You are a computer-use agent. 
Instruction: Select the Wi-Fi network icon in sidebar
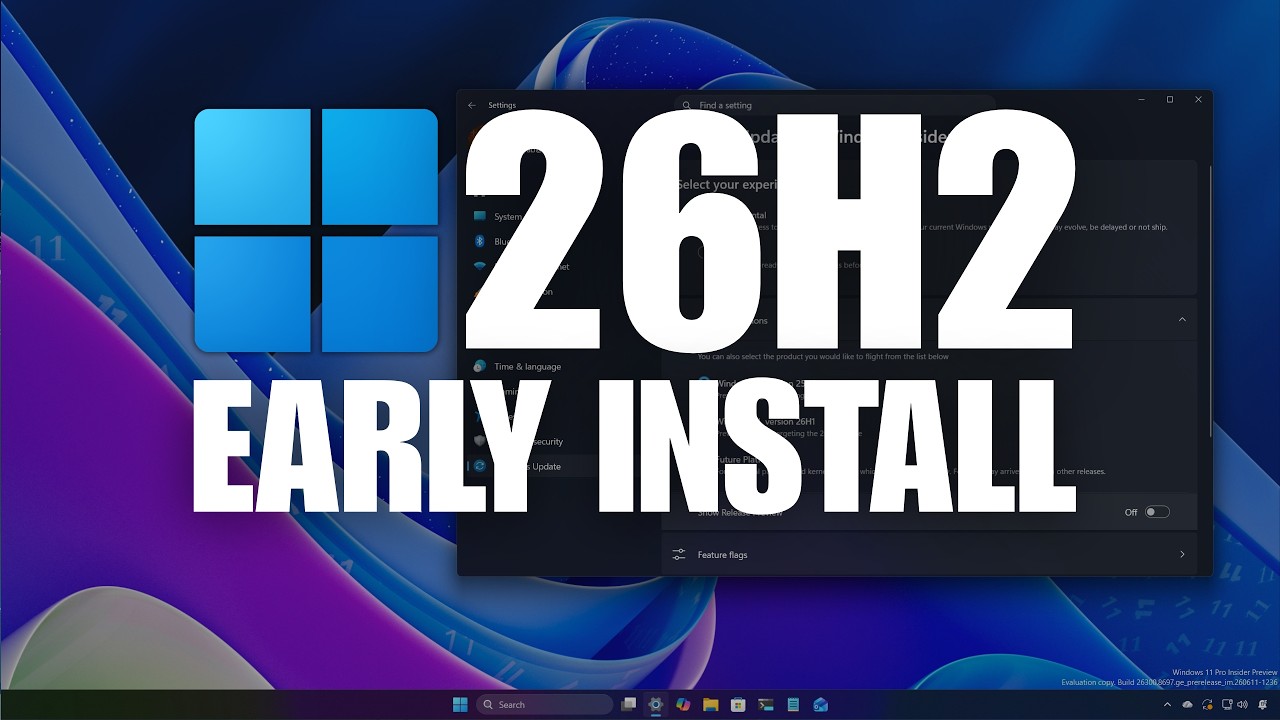point(479,266)
